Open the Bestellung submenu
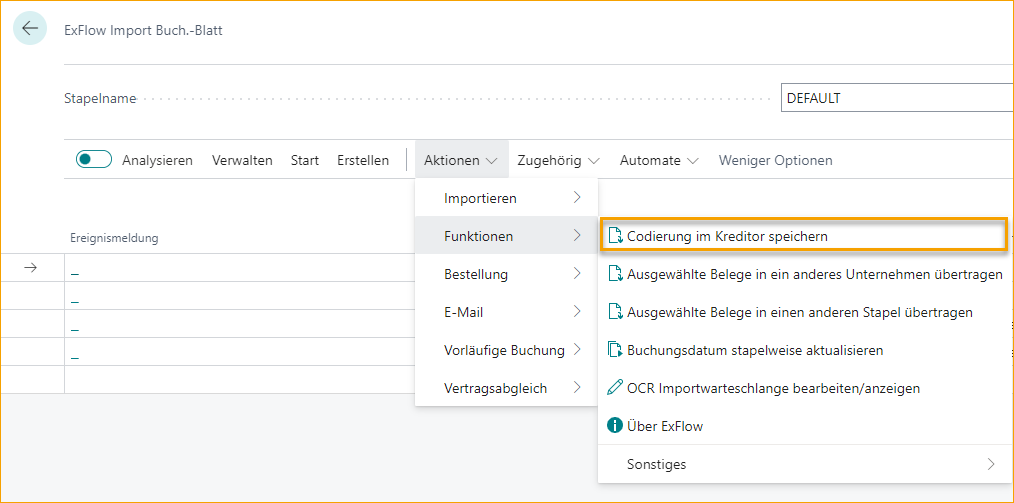Image resolution: width=1014 pixels, height=503 pixels. pos(506,274)
